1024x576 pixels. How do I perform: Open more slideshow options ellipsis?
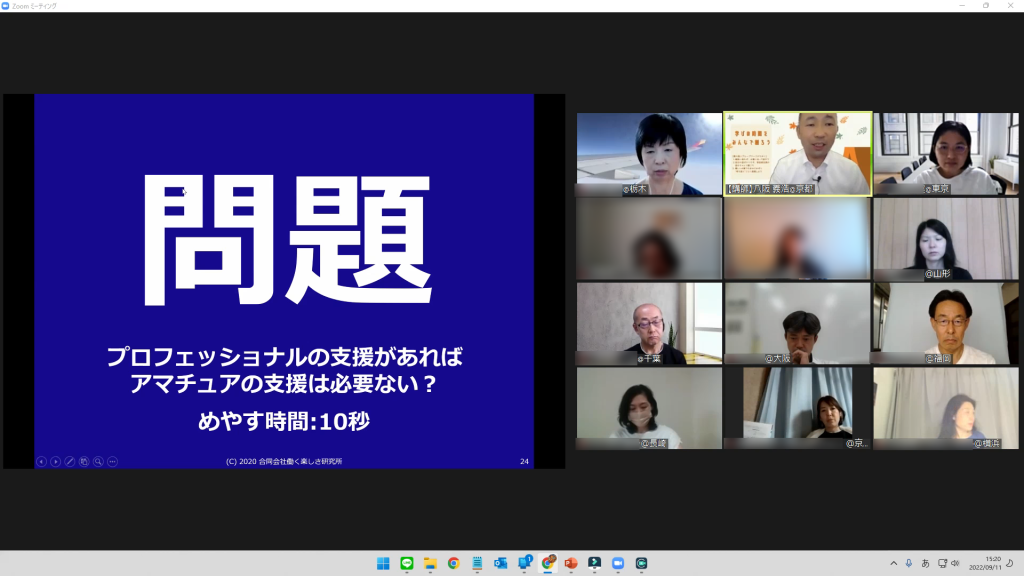click(112, 461)
